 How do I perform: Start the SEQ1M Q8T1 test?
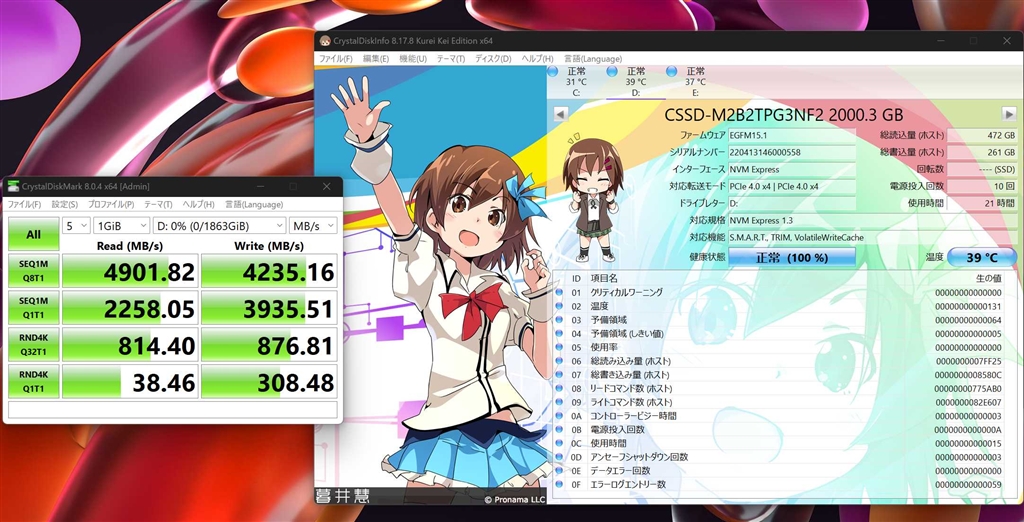pos(33,271)
